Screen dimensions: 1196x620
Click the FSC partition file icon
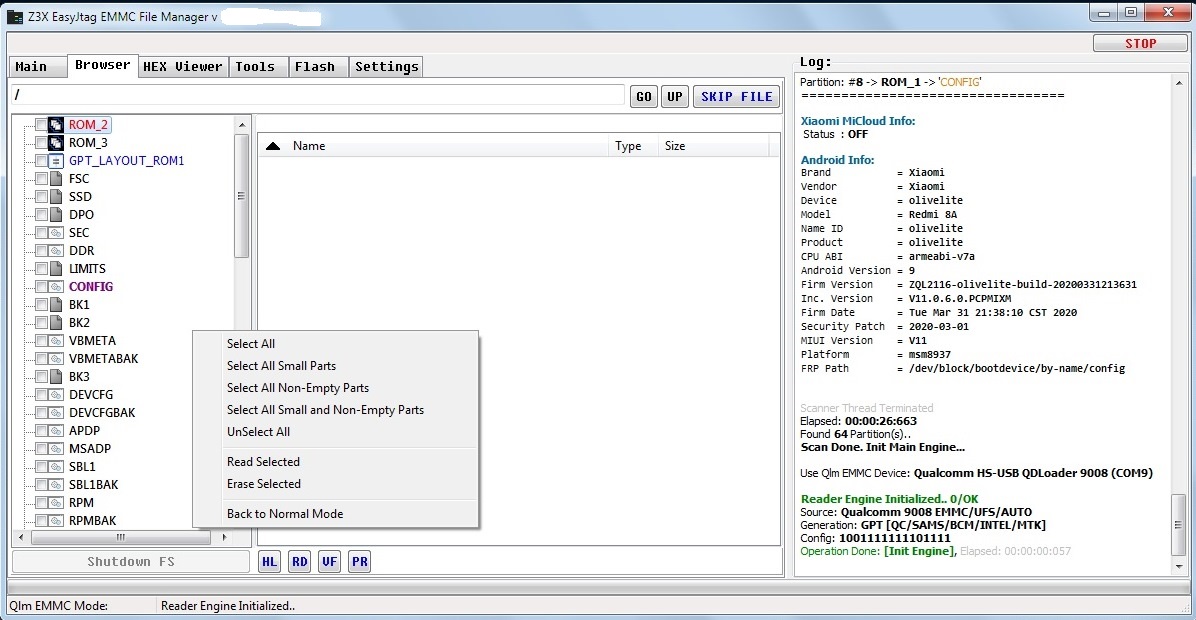pyautogui.click(x=56, y=179)
